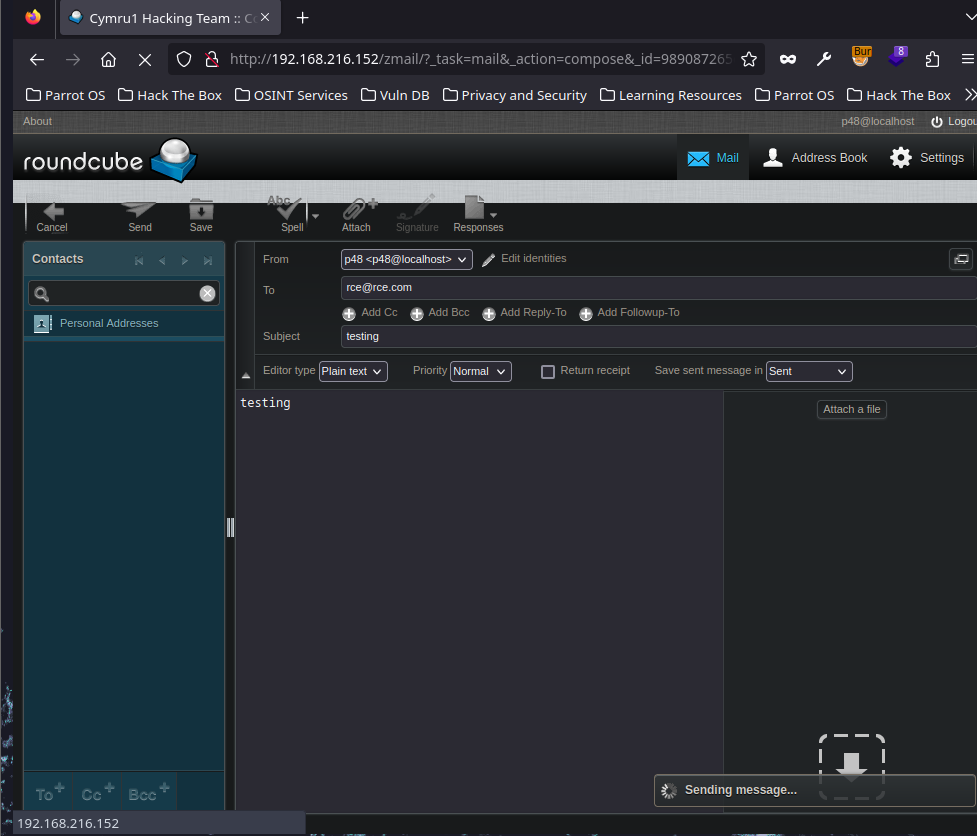977x836 pixels.
Task: Bookmark this page with the star icon
Action: (x=749, y=59)
